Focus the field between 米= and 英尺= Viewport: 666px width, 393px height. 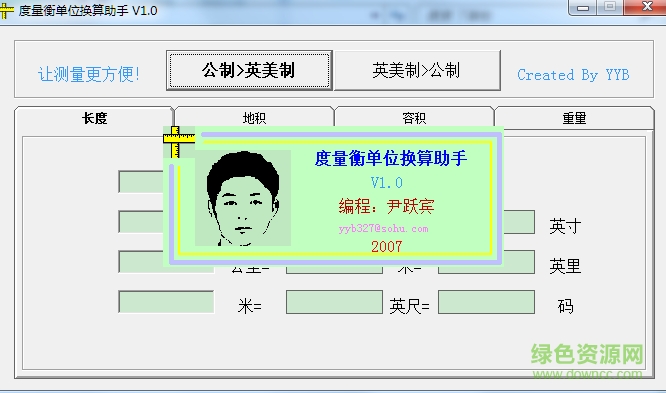334,302
